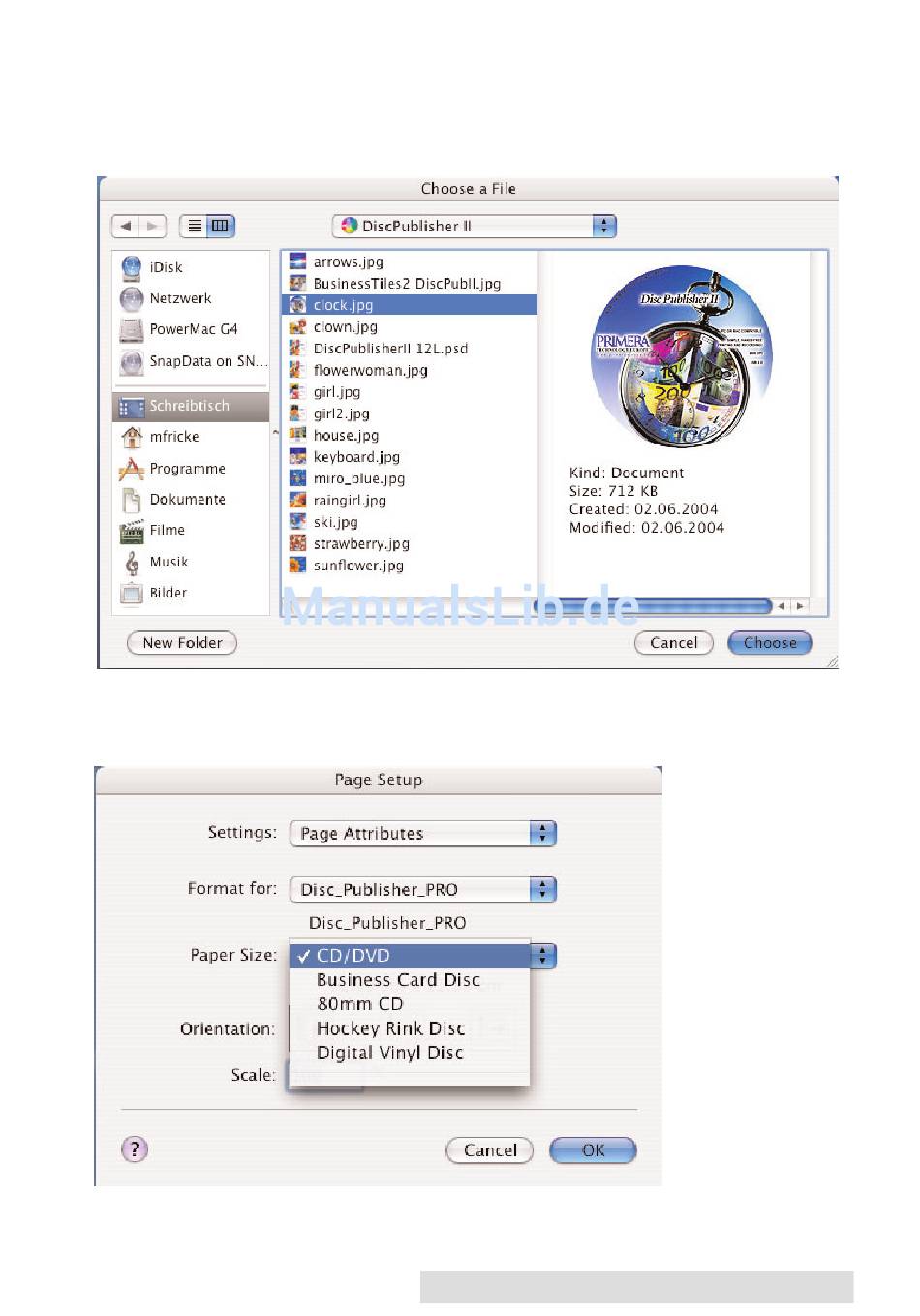Screen dimensions: 920x1316
Task: Switch to list view icon
Action: (x=195, y=227)
